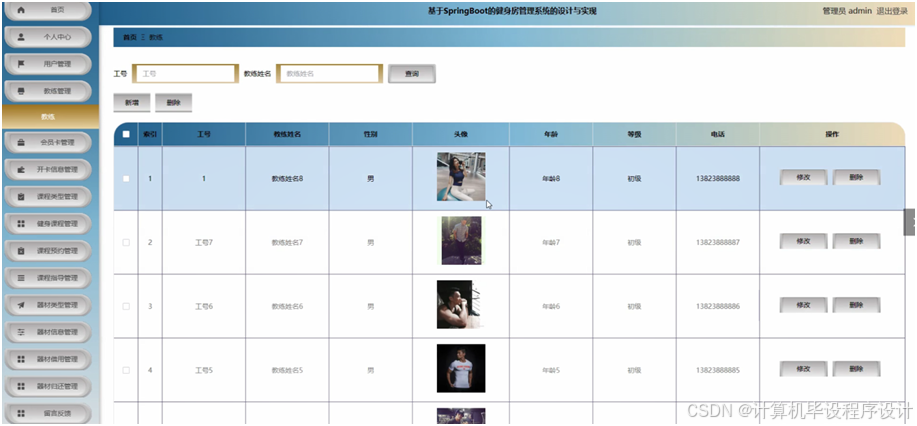Click 删除 for the 教练姓名6 row
Viewport: 917px width, 426px height.
coord(856,305)
